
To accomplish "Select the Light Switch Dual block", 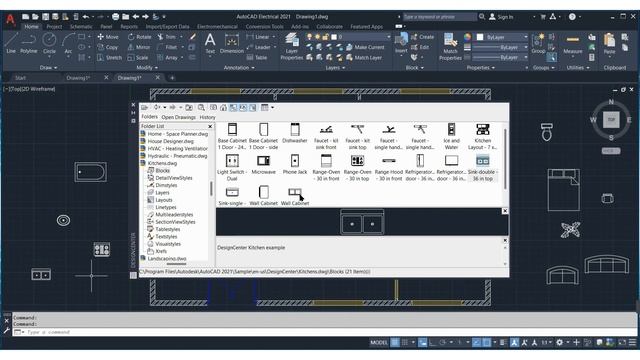I will point(232,168).
